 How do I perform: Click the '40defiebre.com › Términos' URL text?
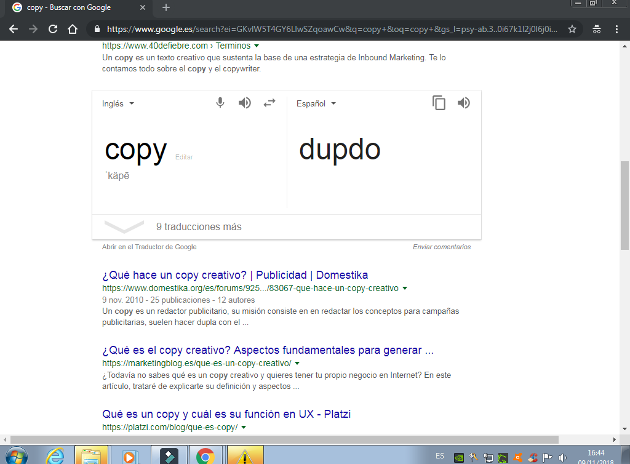click(x=176, y=46)
